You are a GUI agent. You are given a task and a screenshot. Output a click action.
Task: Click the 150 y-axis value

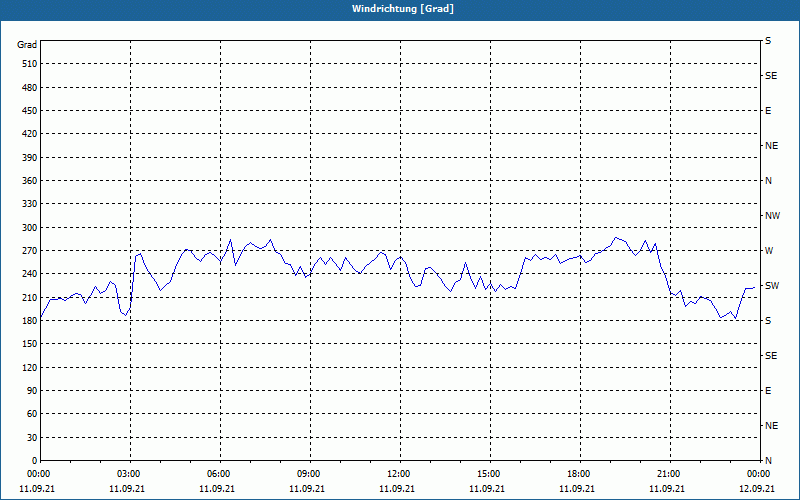pos(30,344)
